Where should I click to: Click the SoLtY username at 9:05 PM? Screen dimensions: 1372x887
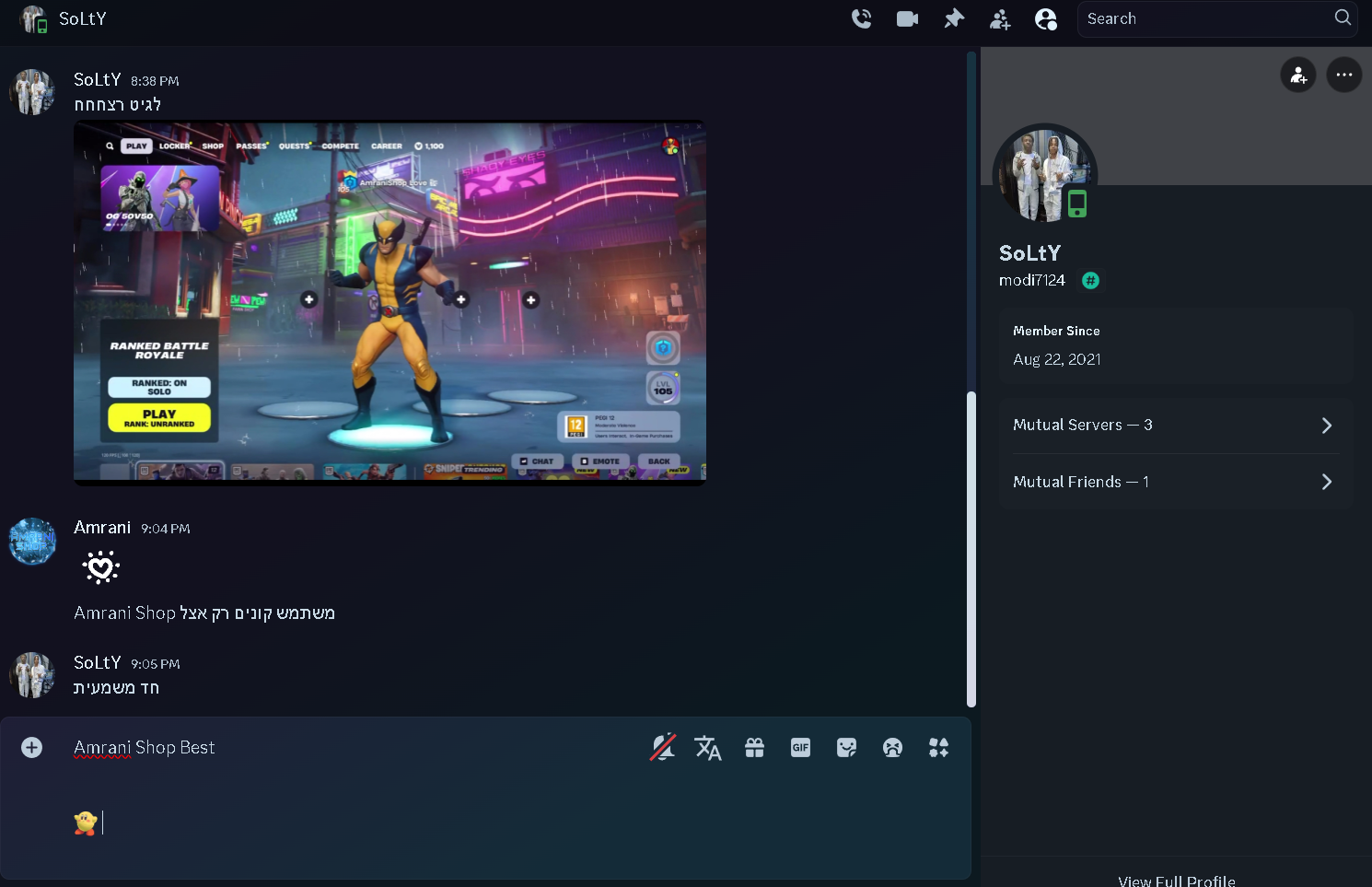click(x=98, y=662)
